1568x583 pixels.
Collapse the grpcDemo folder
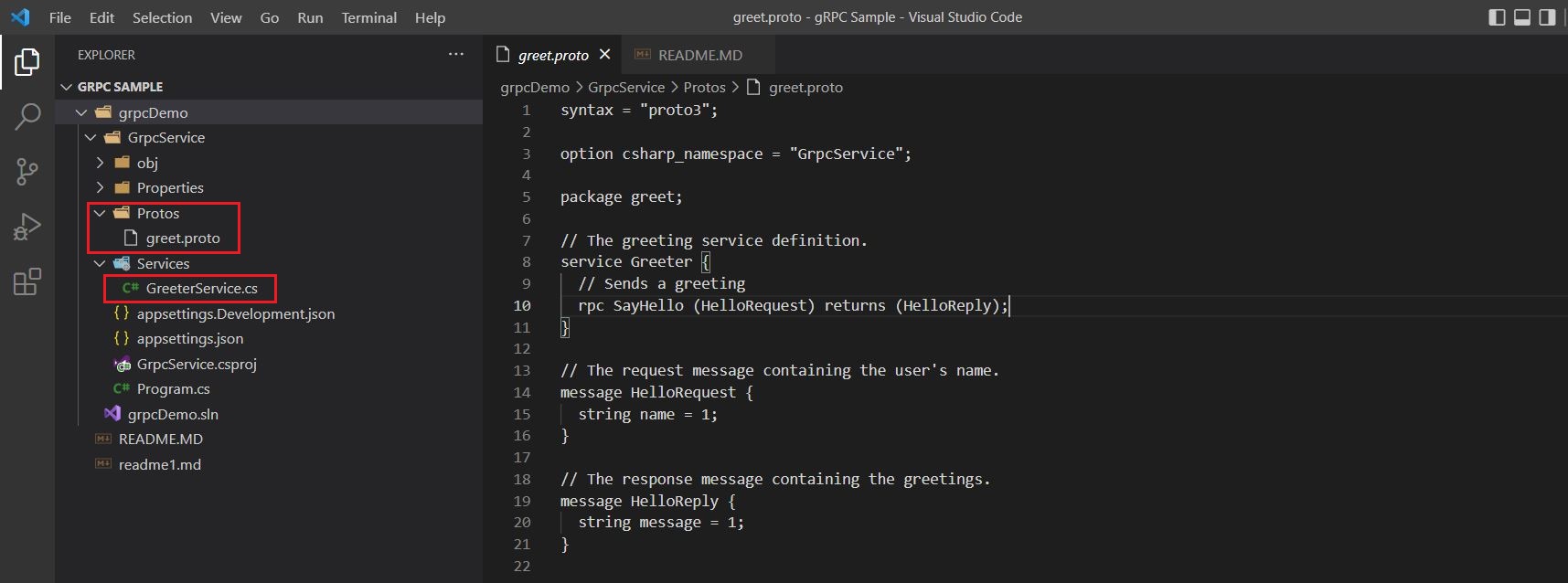[x=81, y=112]
